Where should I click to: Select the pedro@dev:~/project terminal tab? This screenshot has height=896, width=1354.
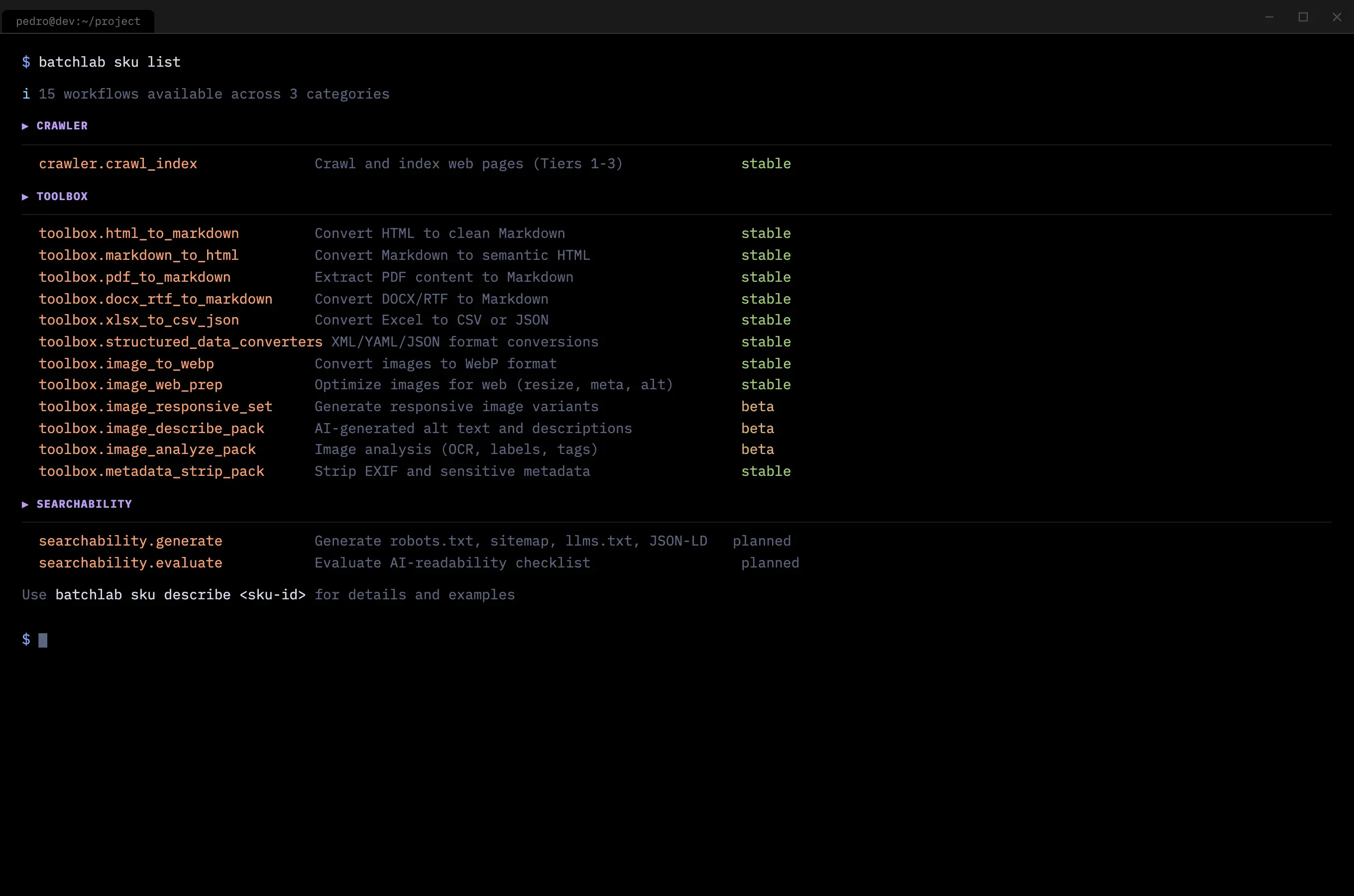[78, 20]
